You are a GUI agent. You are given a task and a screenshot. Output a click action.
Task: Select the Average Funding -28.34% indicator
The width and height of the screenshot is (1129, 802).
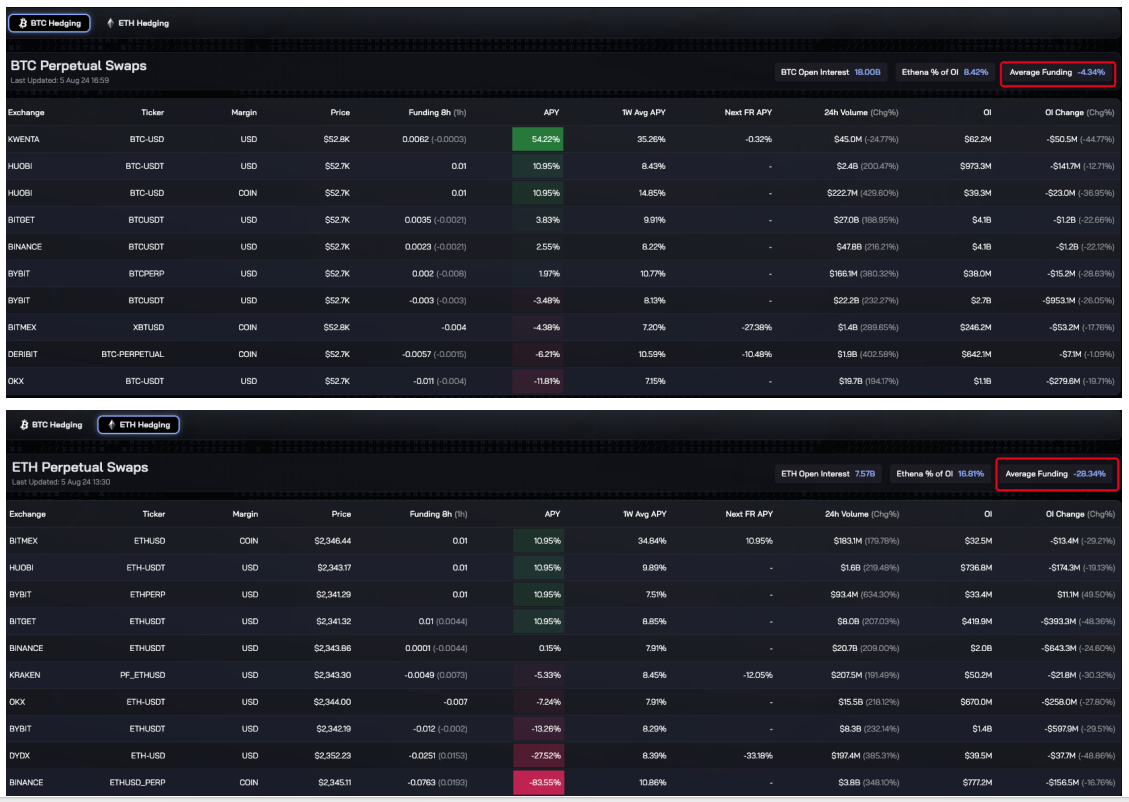(x=1055, y=474)
